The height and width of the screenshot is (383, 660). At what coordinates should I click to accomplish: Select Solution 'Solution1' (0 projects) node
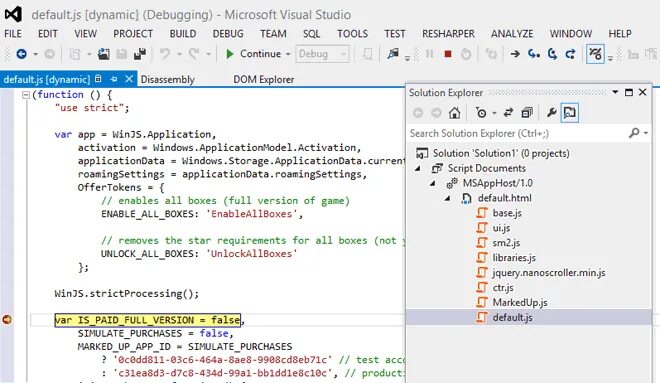point(501,153)
